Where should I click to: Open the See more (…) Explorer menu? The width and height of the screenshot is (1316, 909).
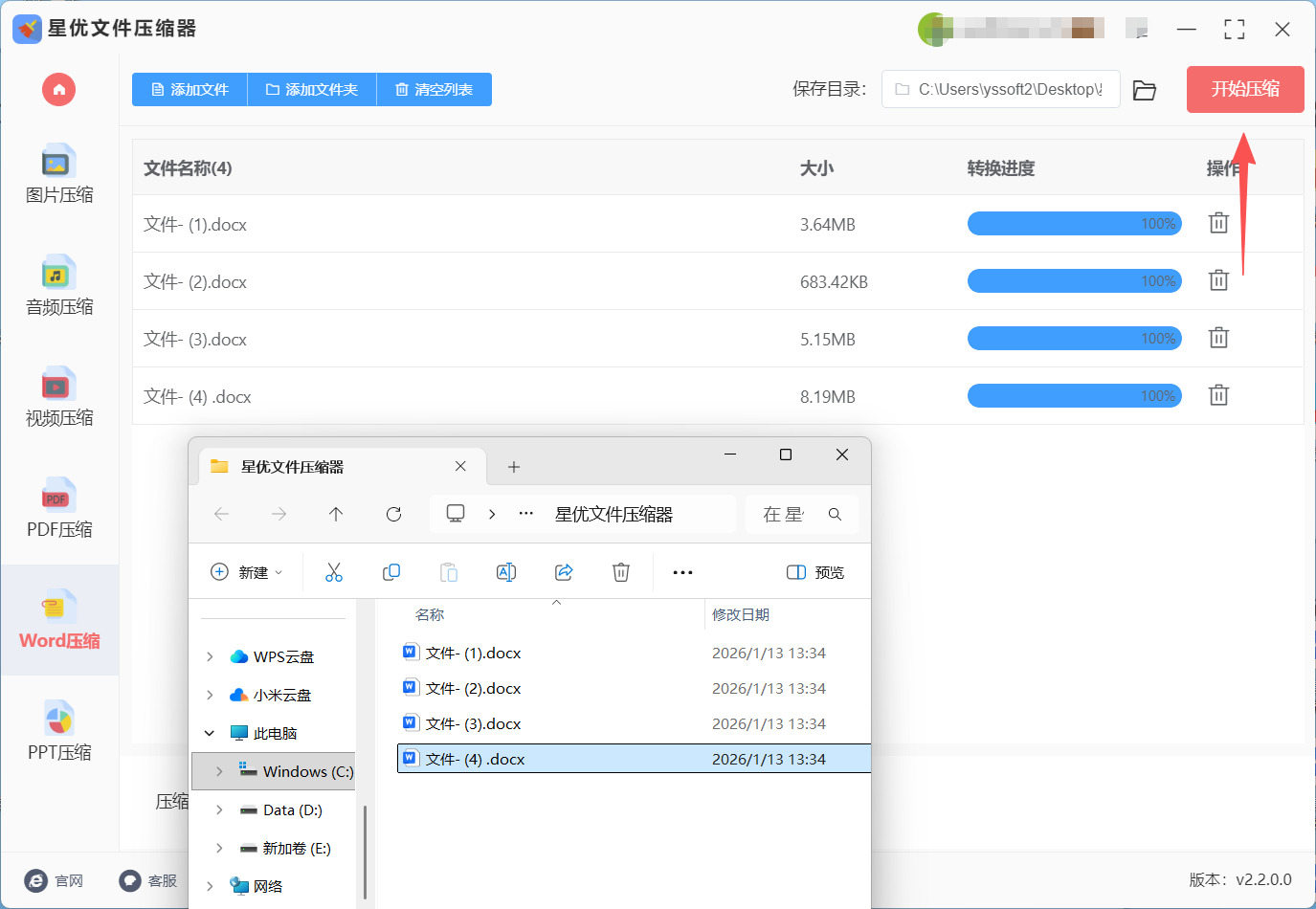click(x=682, y=572)
